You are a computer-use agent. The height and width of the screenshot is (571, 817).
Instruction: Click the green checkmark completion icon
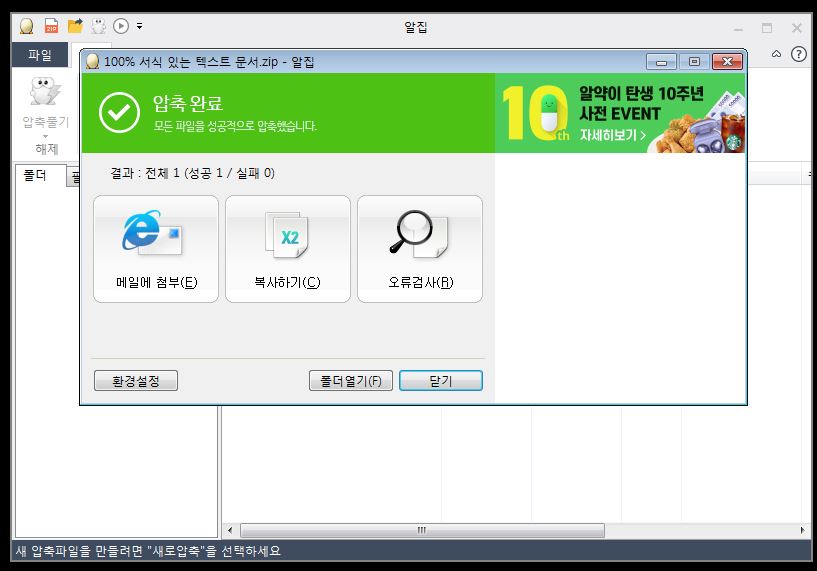pos(119,113)
